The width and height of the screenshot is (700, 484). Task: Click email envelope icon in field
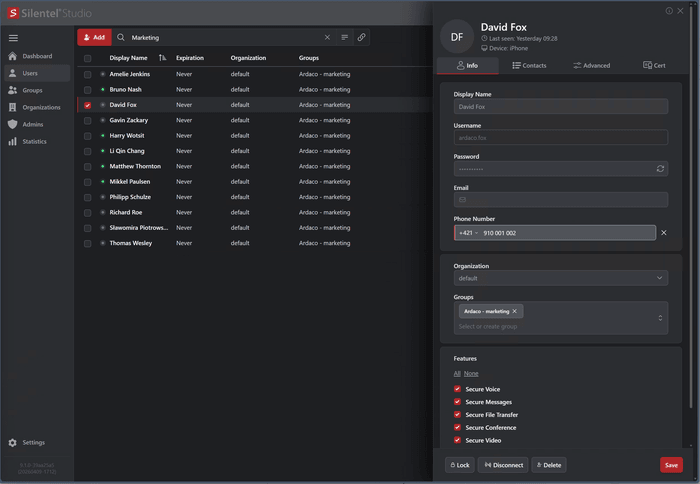point(462,200)
